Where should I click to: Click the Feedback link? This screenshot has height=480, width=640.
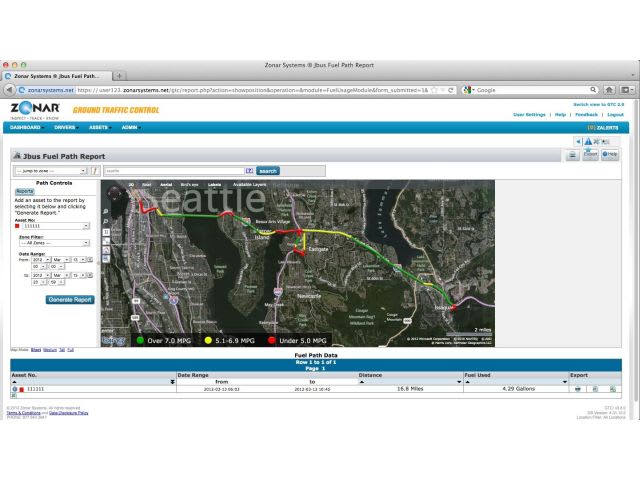[x=586, y=115]
